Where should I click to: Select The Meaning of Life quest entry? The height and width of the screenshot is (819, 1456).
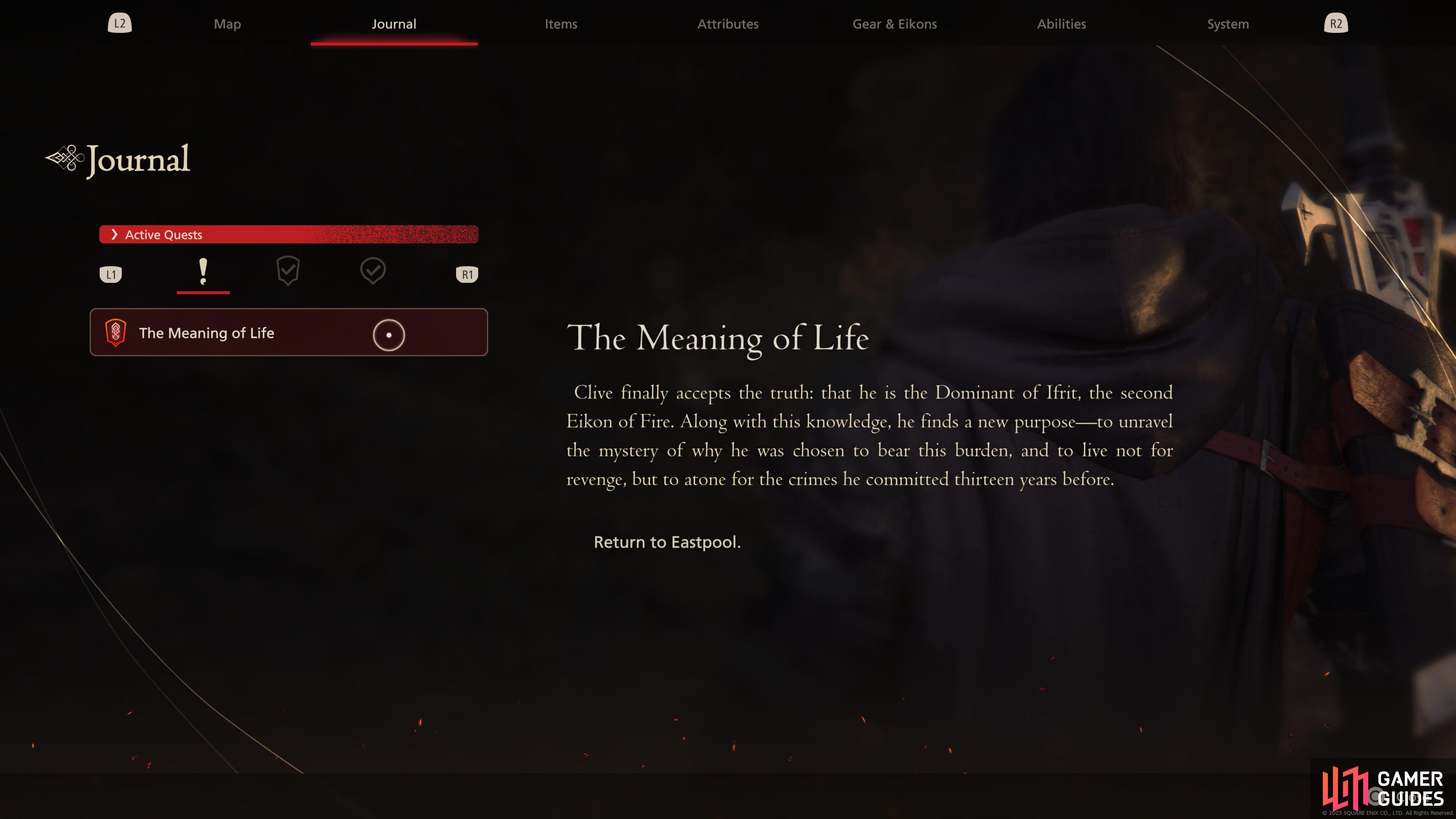(x=289, y=333)
